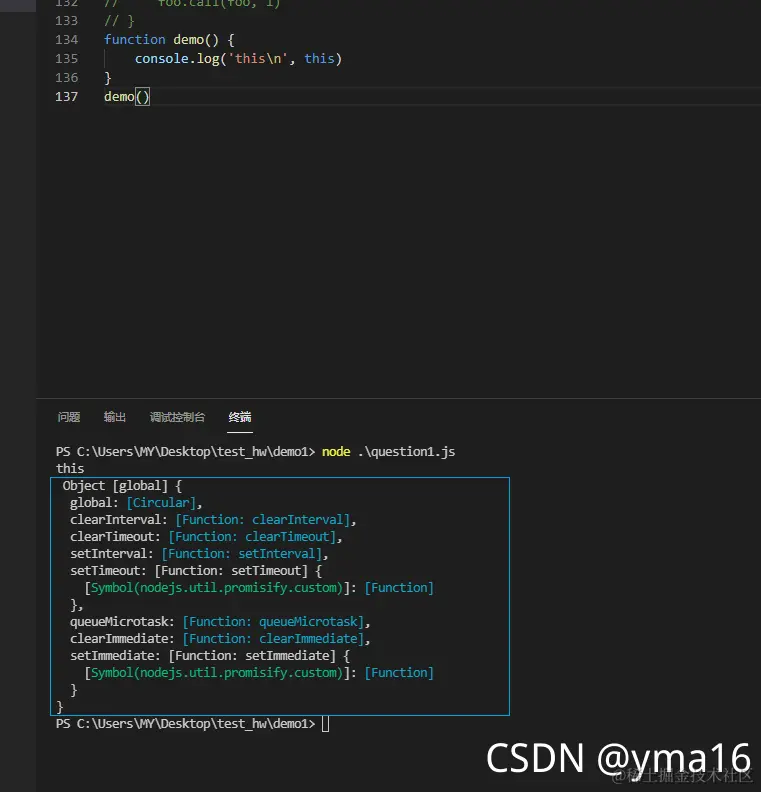Click the 'this\n' string literal on line 135
761x792 pixels.
pos(258,59)
